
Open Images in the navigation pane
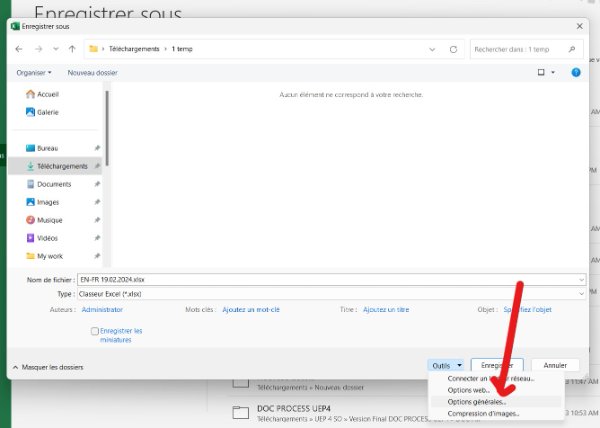coord(42,202)
